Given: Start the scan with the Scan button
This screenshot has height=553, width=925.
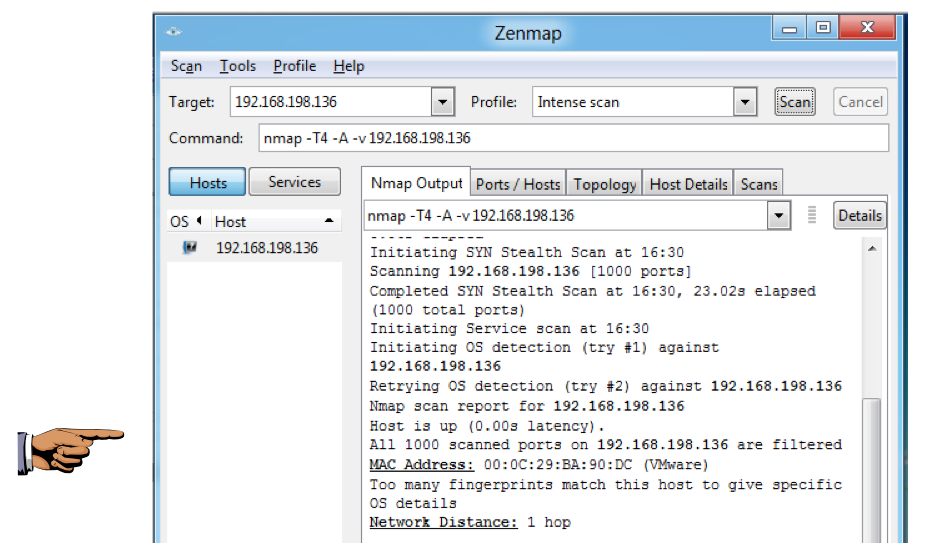Looking at the screenshot, I should (795, 102).
